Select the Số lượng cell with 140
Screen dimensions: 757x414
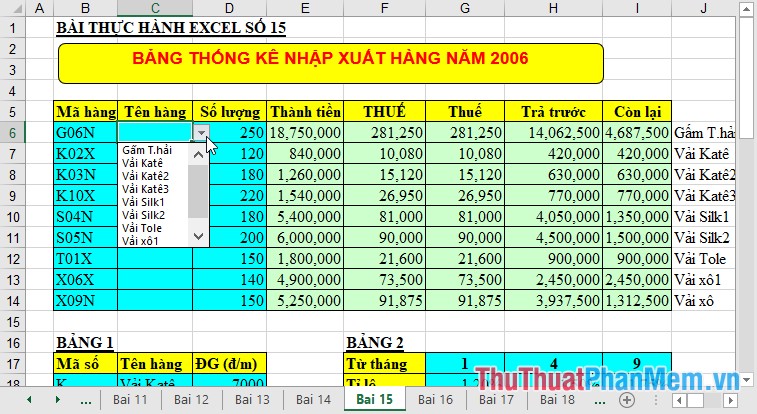tap(229, 279)
